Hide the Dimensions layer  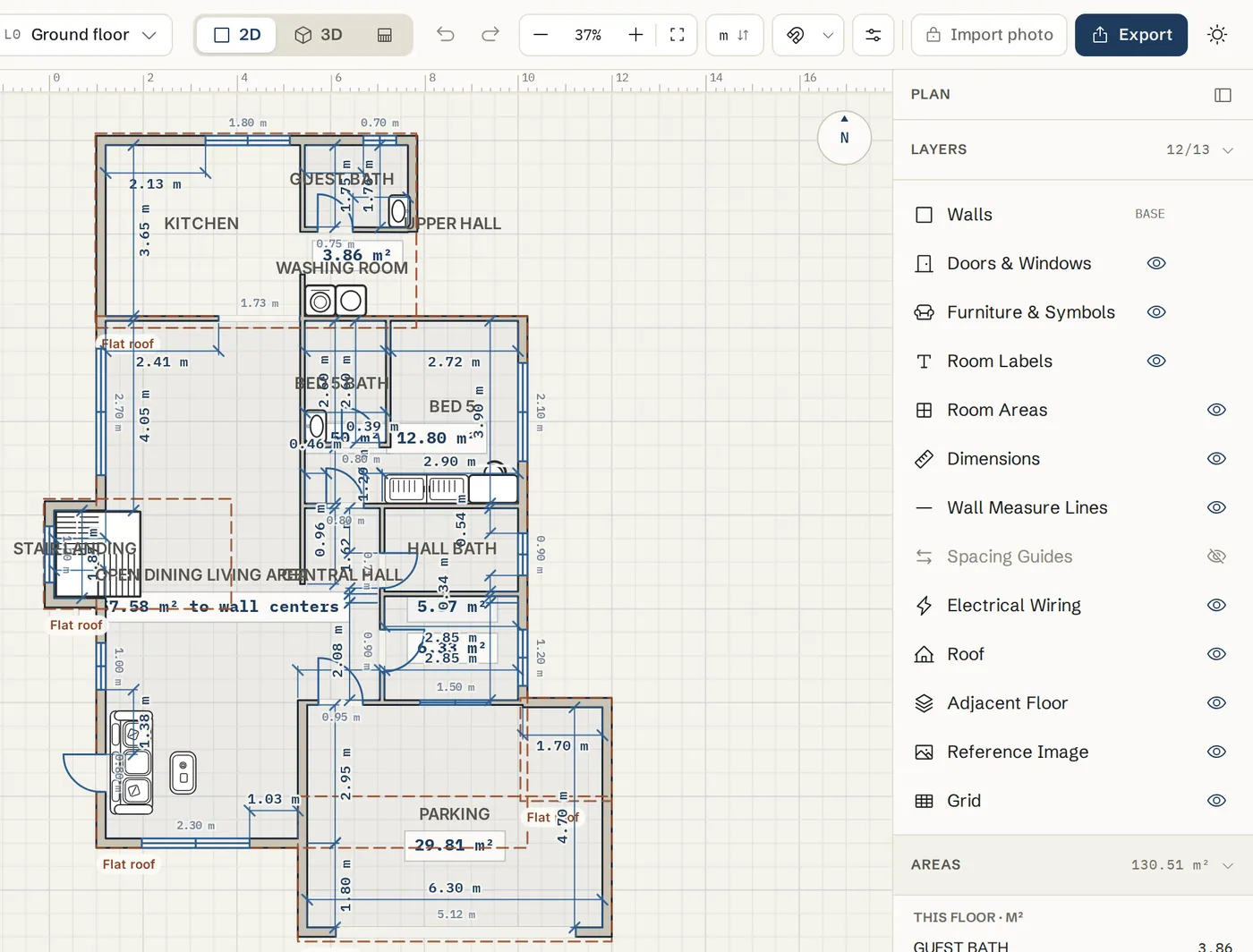(x=1216, y=458)
